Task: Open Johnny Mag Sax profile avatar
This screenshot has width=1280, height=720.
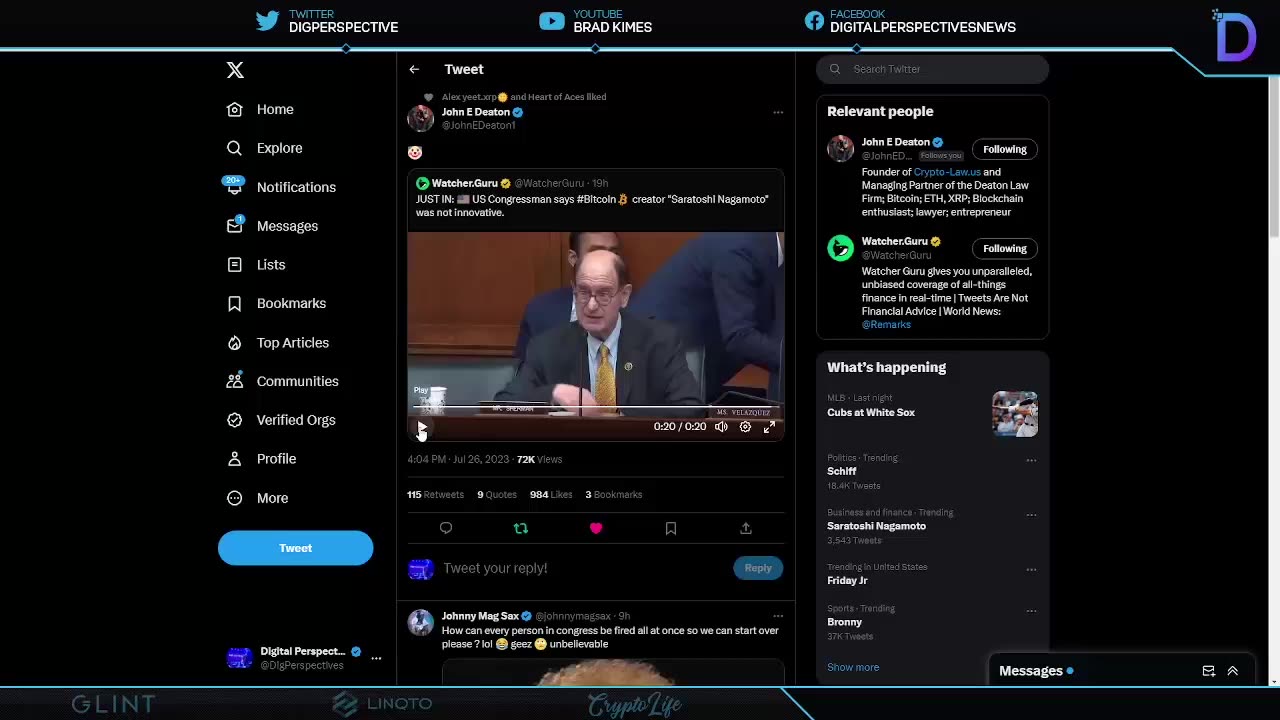Action: pos(420,623)
